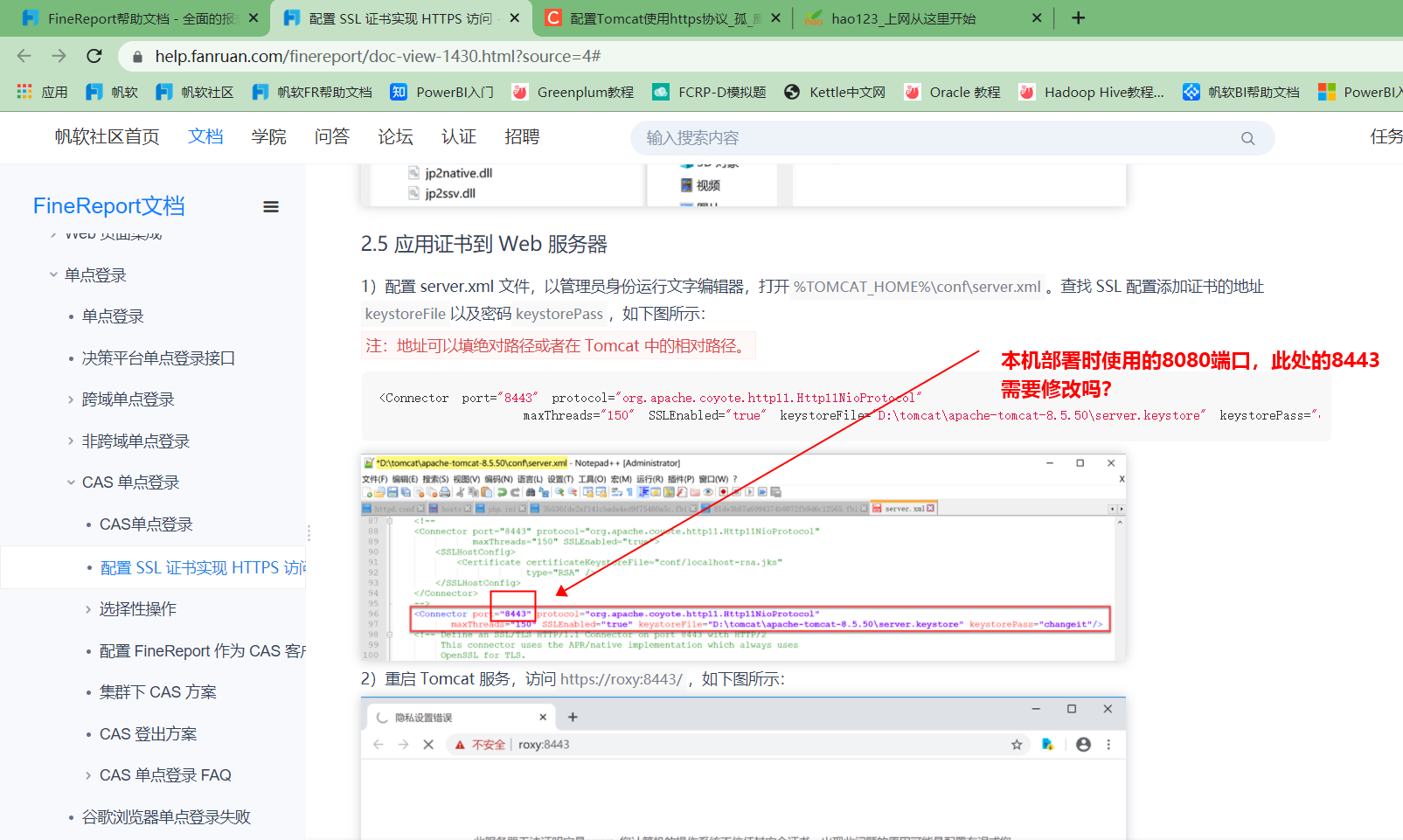Toggle sidebar with hamburger menu icon
1403x840 pixels.
(x=271, y=207)
